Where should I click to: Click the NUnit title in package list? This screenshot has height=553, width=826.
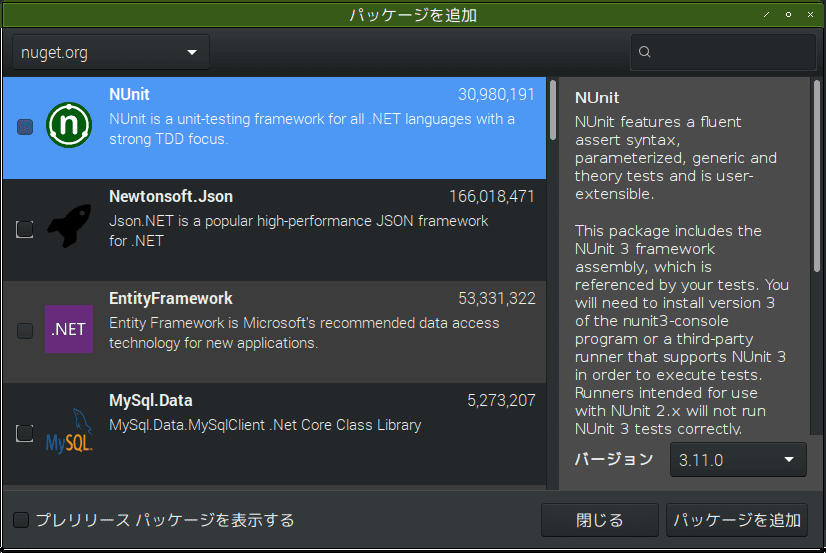[x=129, y=94]
